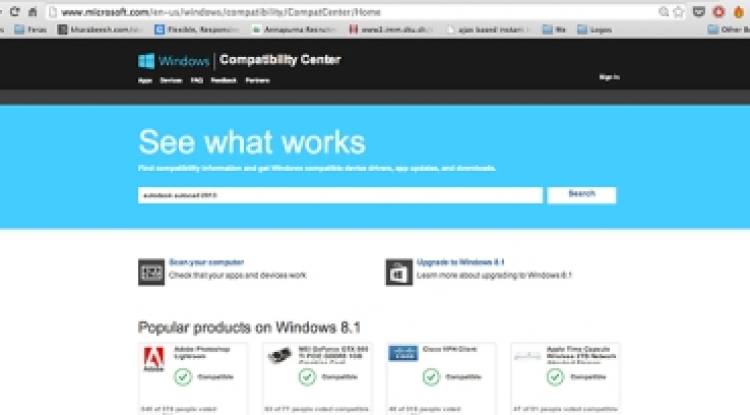Image resolution: width=750 pixels, height=415 pixels.
Task: Click into the product search input field
Action: coord(341,195)
